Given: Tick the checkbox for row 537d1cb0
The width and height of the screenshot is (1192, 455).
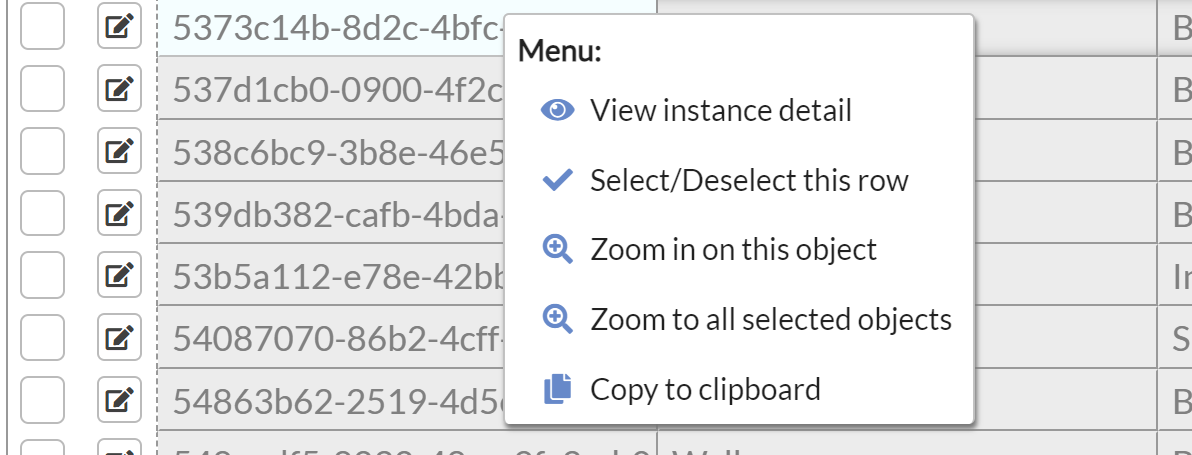Looking at the screenshot, I should pos(43,90).
